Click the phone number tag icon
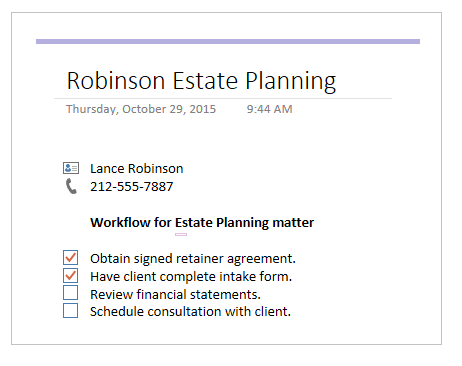 coord(71,186)
